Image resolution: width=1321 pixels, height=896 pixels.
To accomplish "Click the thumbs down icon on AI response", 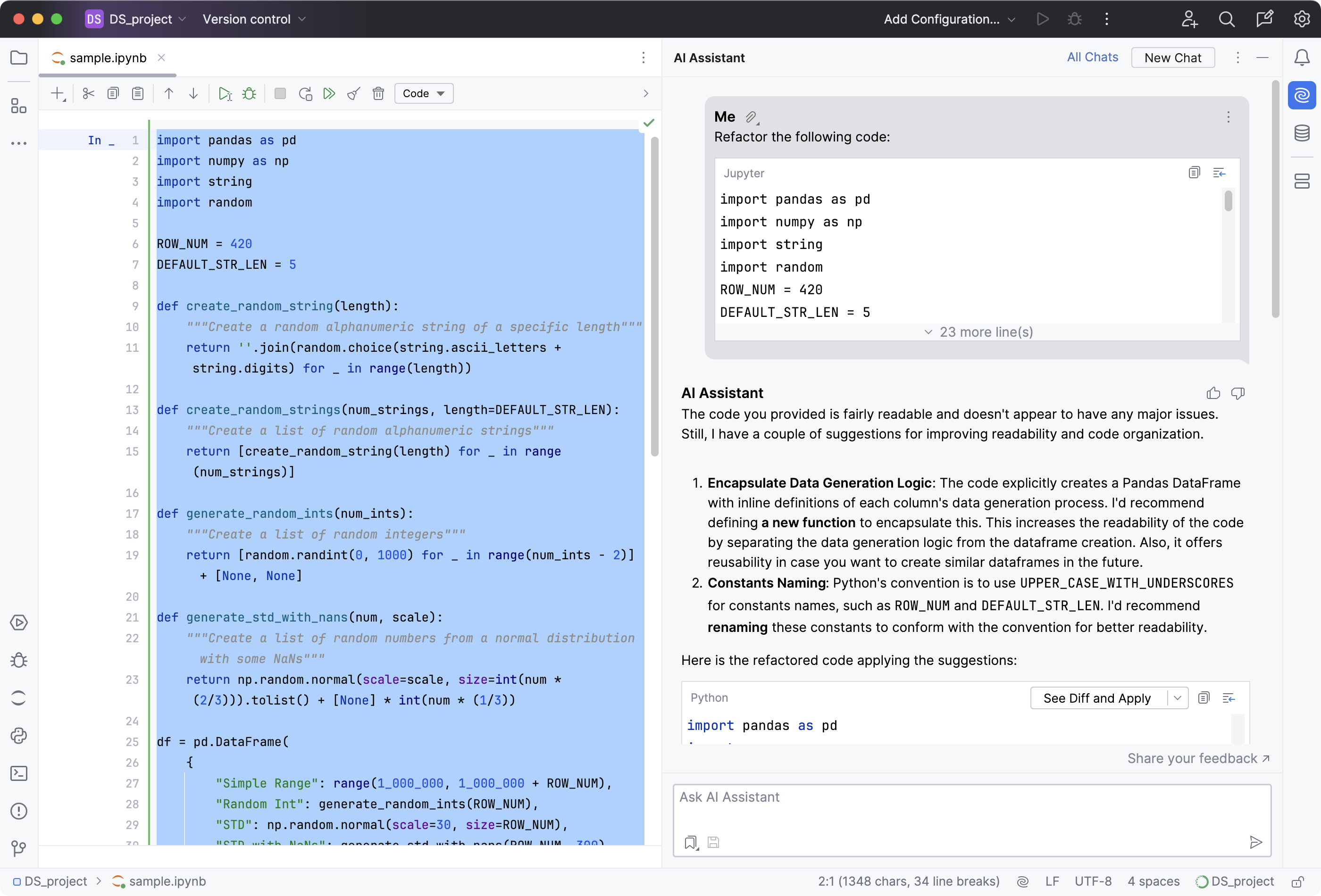I will click(x=1240, y=393).
